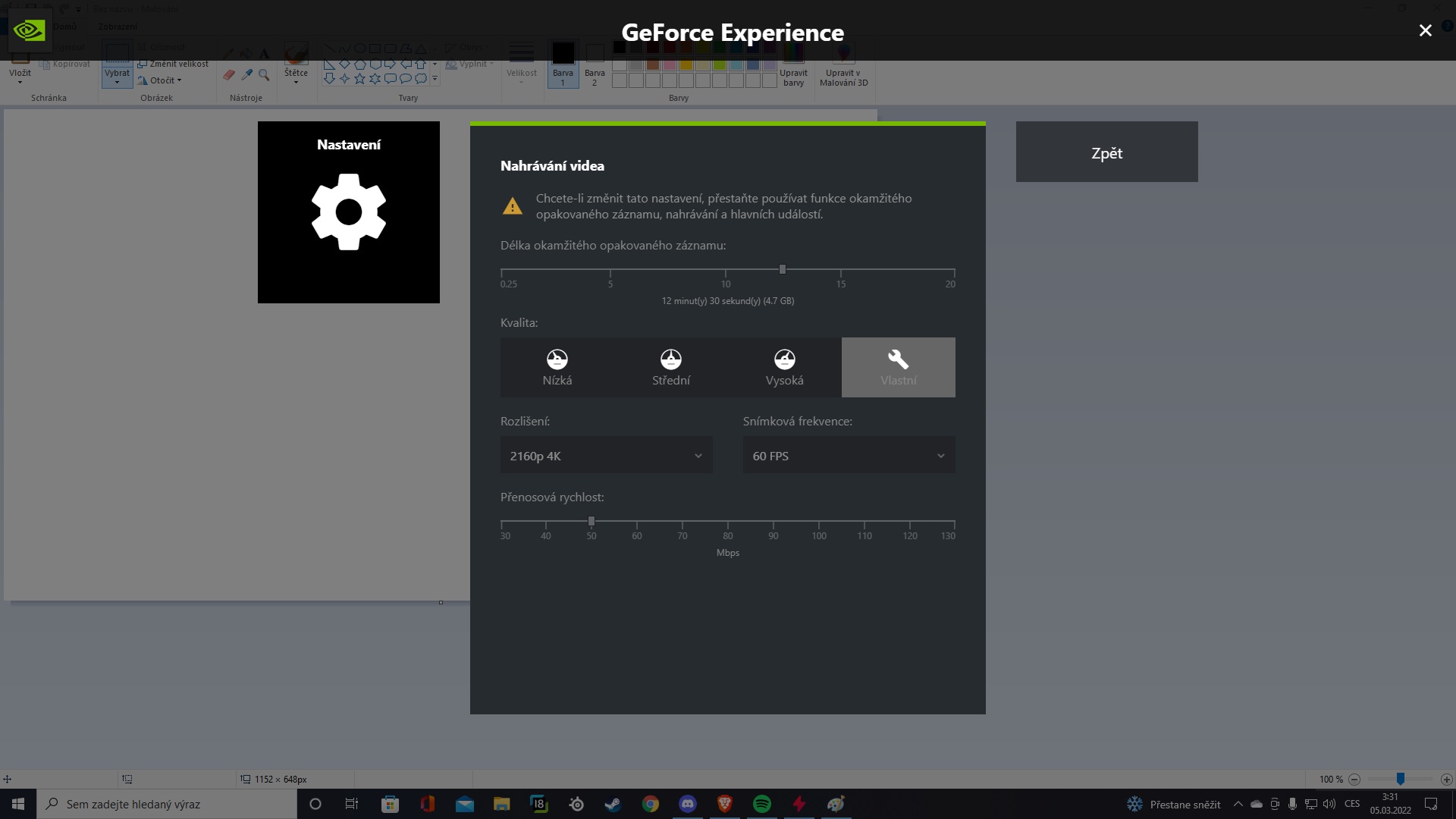Select Nízká quality preset

(x=557, y=367)
